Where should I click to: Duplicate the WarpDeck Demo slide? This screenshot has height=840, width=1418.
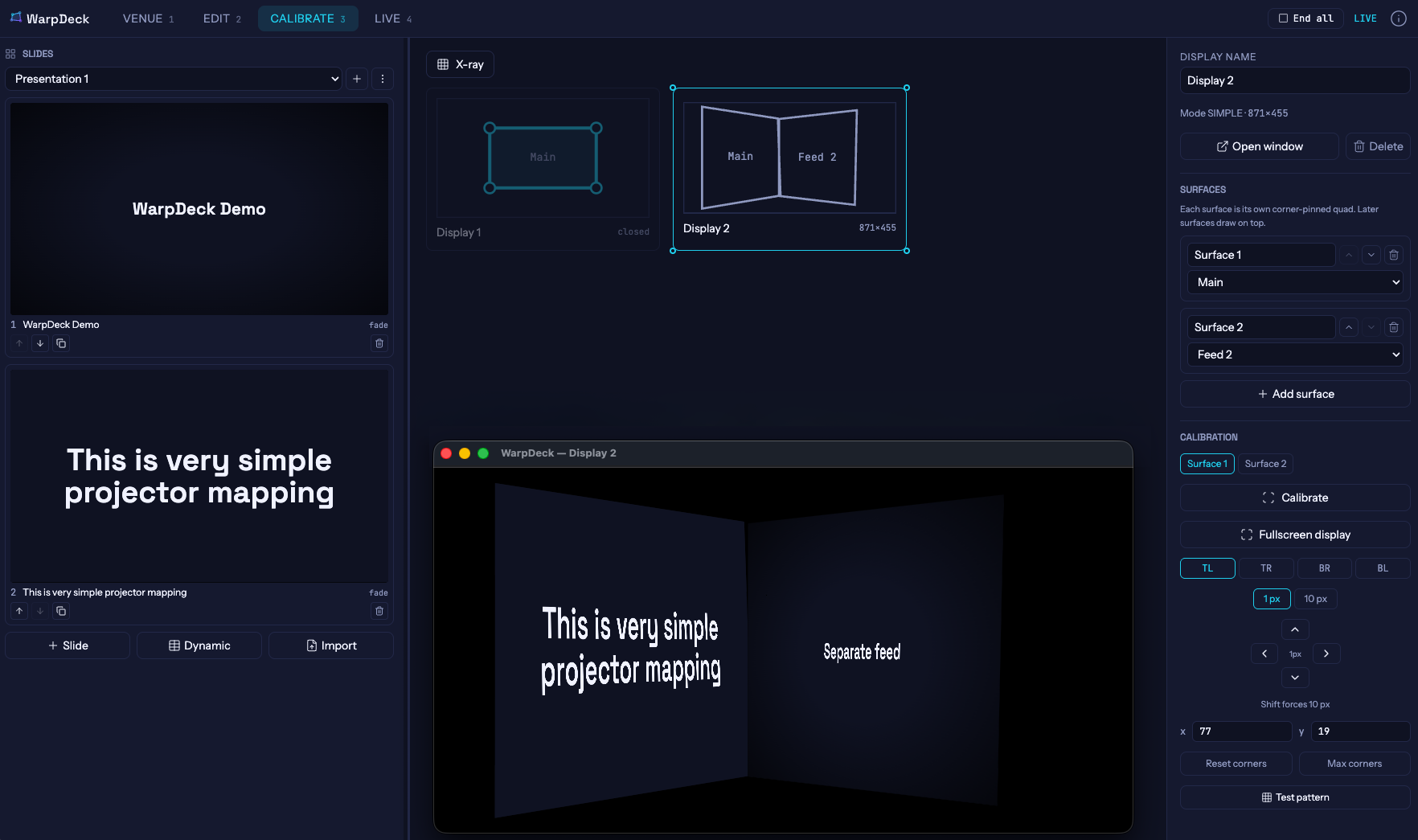[x=61, y=343]
